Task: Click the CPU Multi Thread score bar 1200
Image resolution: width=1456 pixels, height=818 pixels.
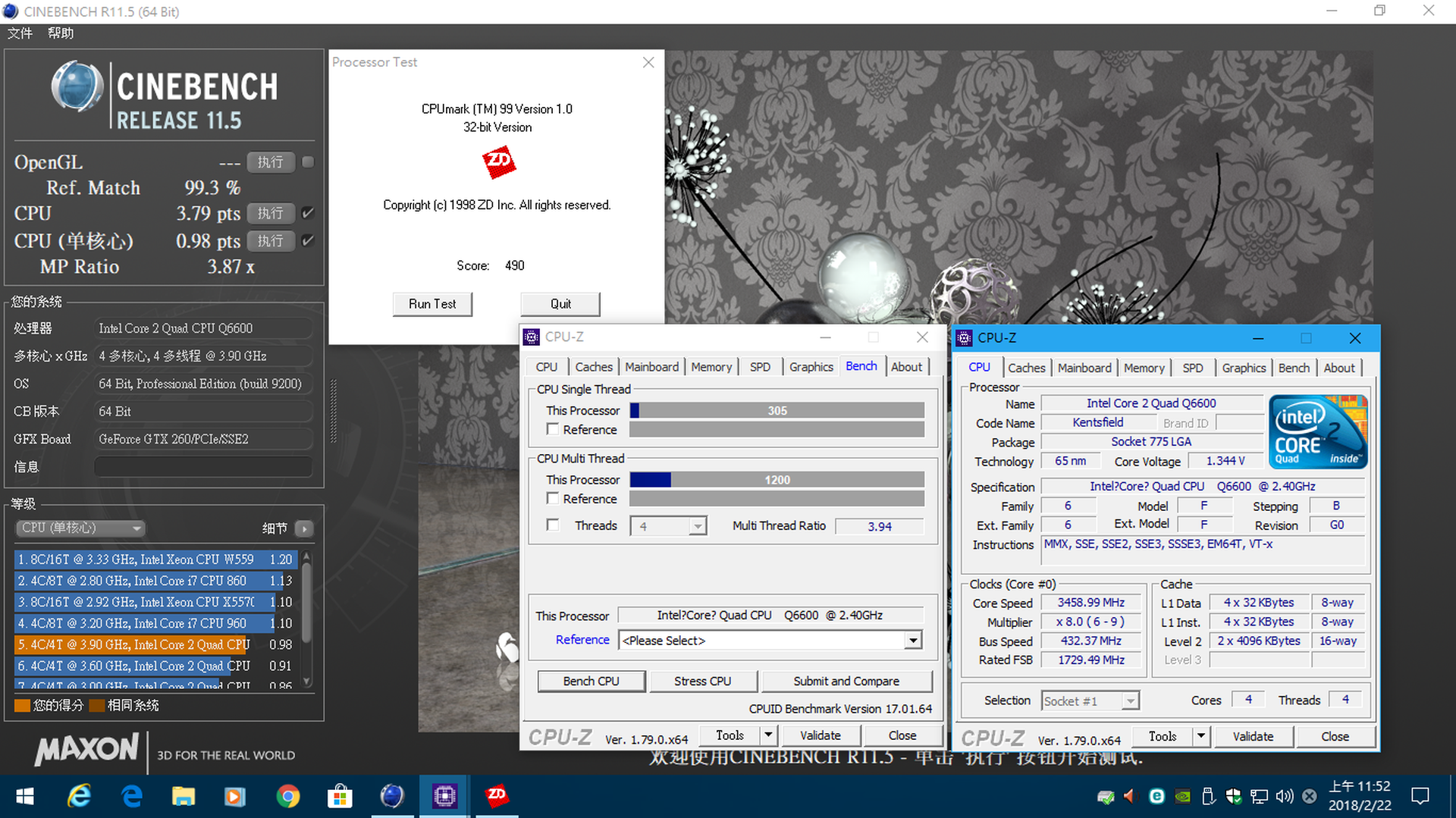Action: pyautogui.click(x=777, y=480)
